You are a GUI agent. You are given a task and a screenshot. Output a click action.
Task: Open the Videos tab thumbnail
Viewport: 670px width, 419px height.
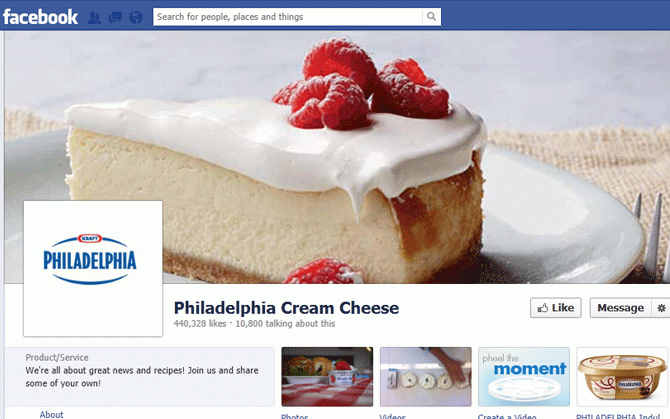tap(426, 376)
